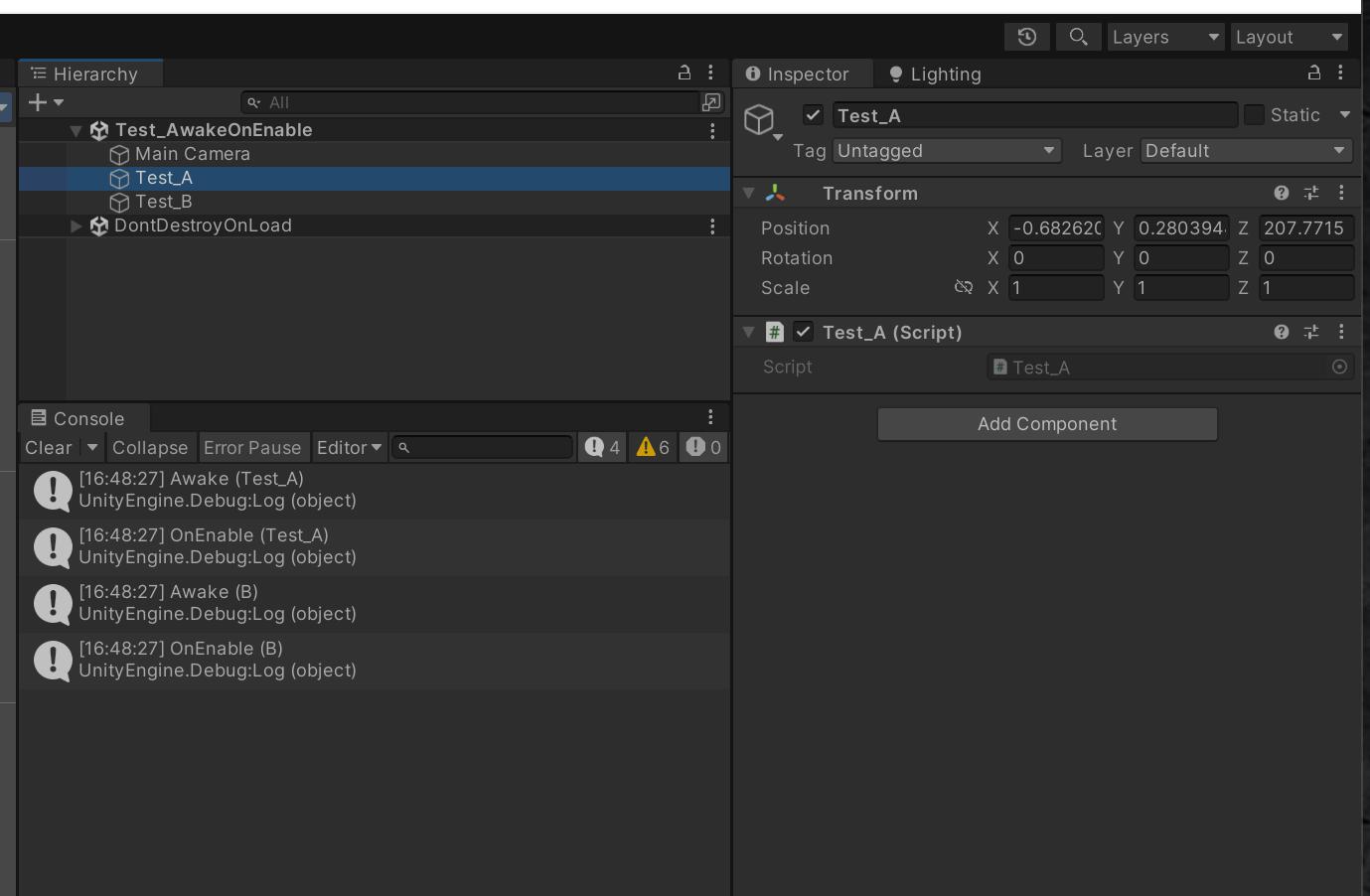1370x896 pixels.
Task: Toggle the Hierarchy panel lock icon
Action: [685, 73]
